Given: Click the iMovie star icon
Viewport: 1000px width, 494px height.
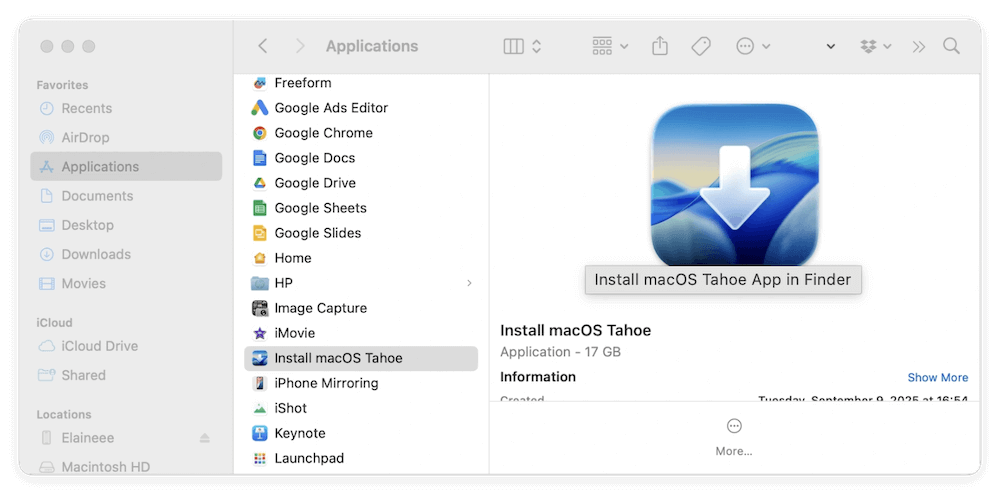Looking at the screenshot, I should tap(259, 333).
